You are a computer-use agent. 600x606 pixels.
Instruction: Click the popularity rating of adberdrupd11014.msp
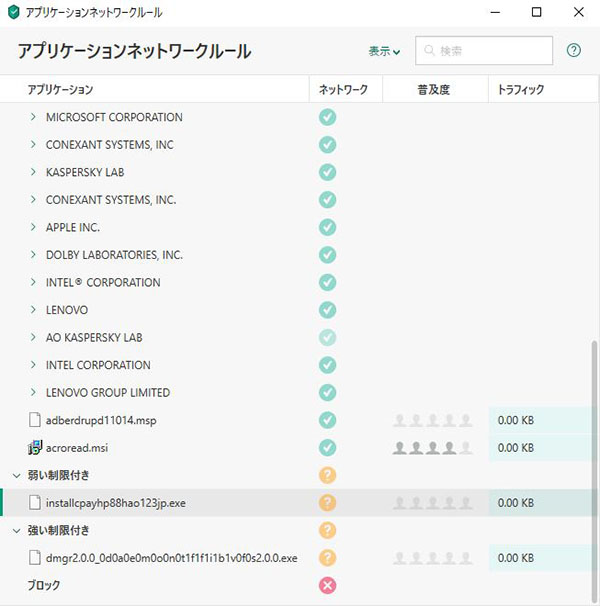pyautogui.click(x=433, y=420)
